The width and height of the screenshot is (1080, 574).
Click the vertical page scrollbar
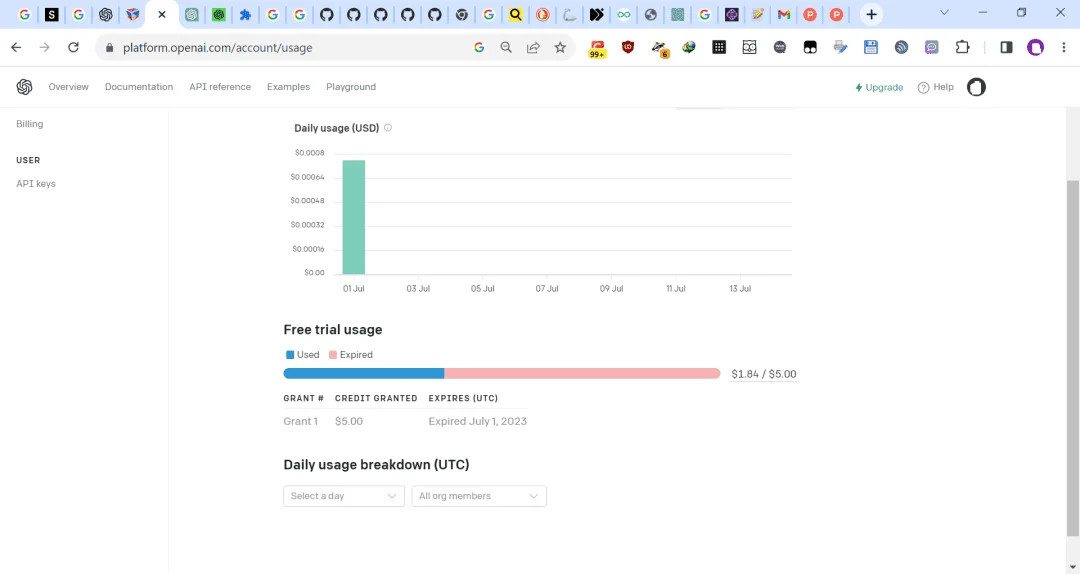1072,357
